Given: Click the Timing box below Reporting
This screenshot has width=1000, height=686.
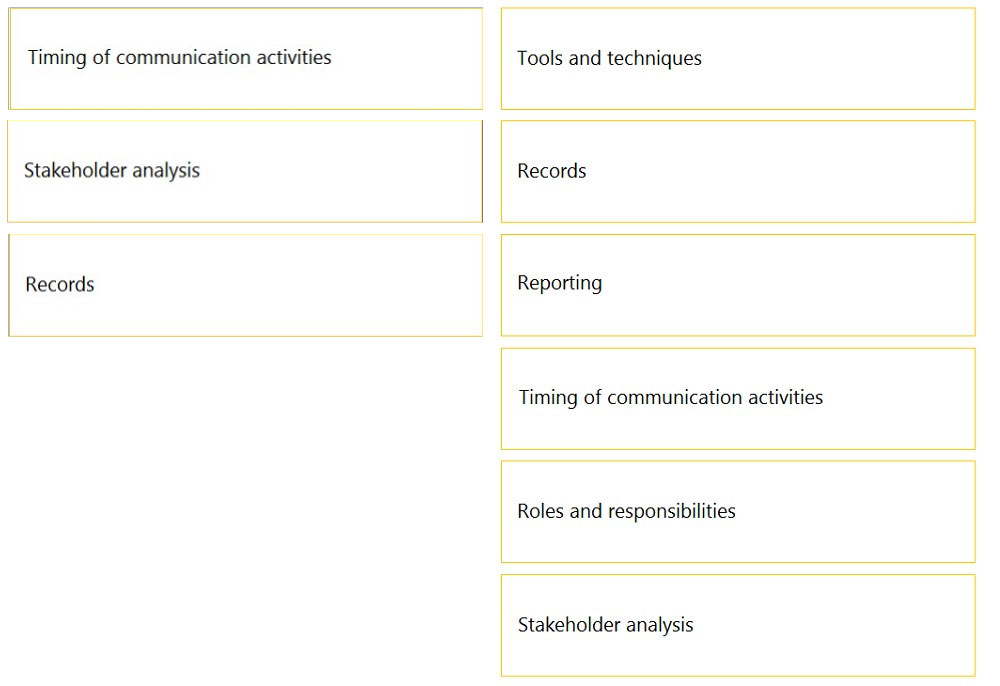Looking at the screenshot, I should point(738,398).
